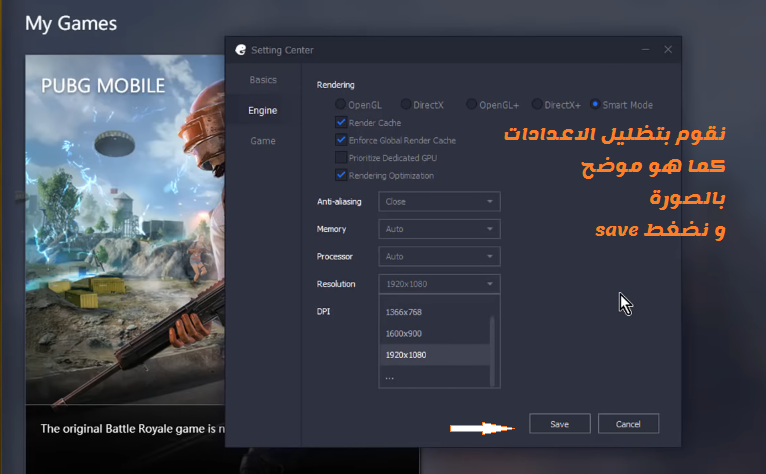Switch to the Engine tab
Viewport: 766px width, 474px height.
tap(263, 110)
